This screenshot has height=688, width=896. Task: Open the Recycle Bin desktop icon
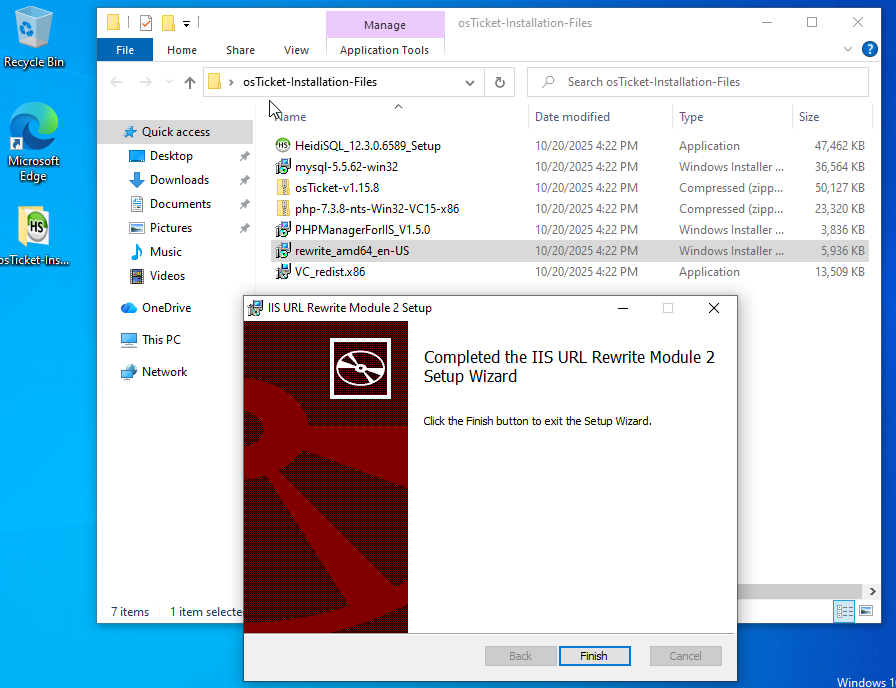(33, 37)
